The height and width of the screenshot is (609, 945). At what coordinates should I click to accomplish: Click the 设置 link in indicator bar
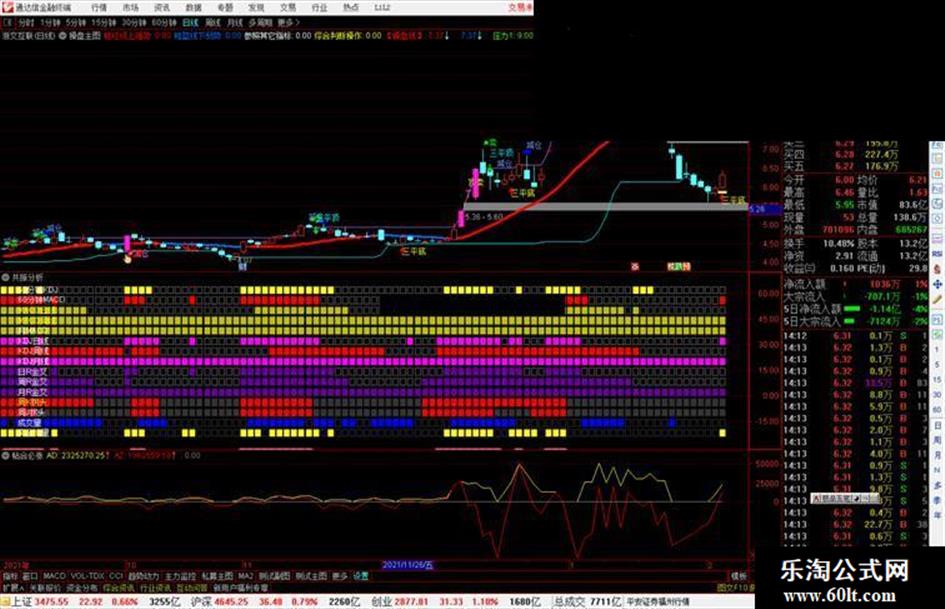tap(360, 576)
